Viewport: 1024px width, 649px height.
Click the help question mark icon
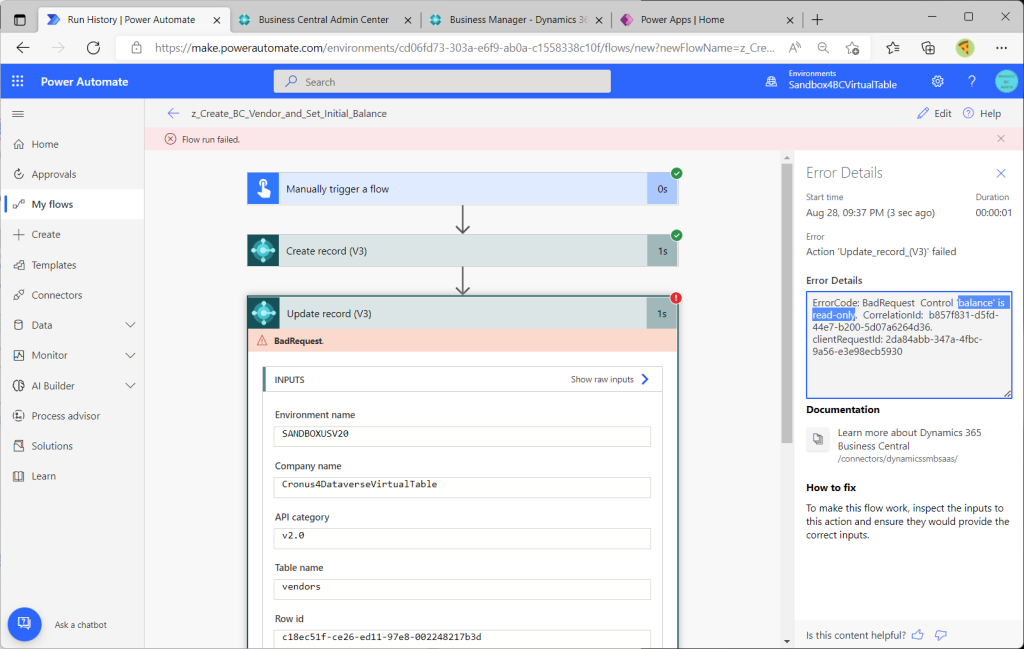point(971,81)
